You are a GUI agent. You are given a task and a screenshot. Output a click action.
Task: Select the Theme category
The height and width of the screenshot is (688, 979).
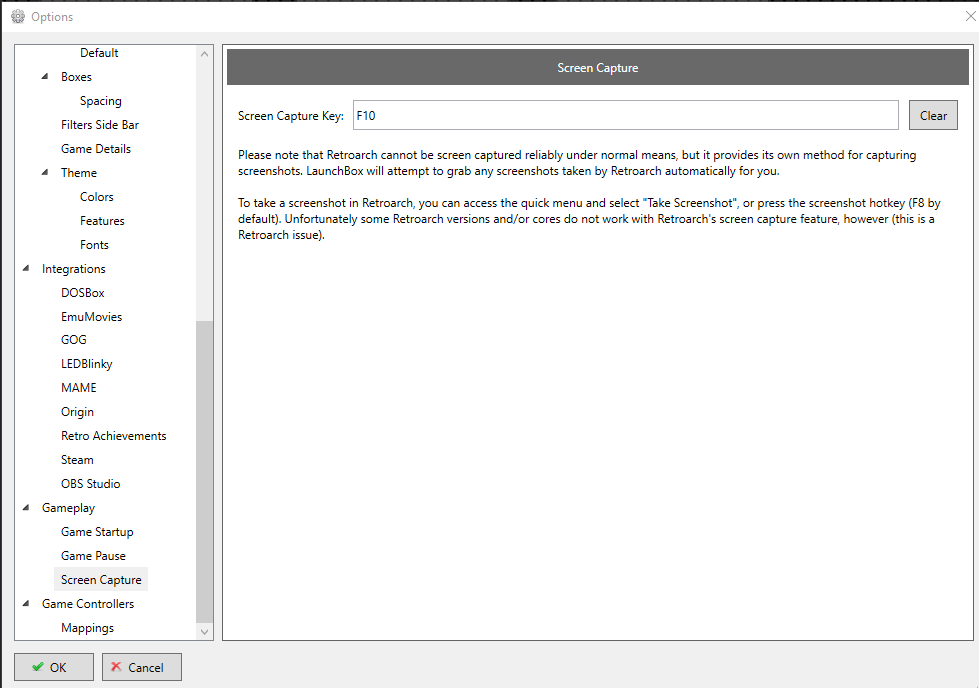click(x=79, y=173)
